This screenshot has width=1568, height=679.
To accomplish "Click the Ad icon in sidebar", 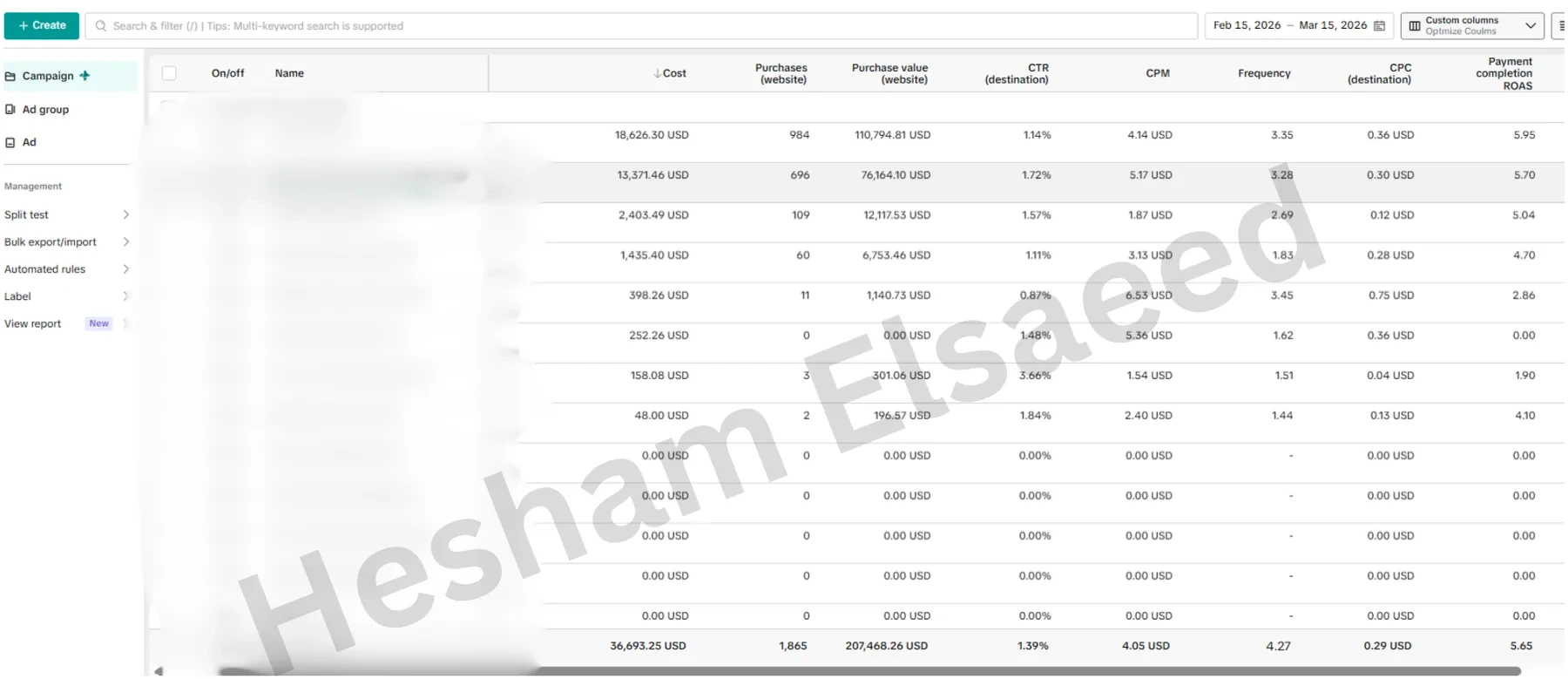I will click(x=10, y=143).
